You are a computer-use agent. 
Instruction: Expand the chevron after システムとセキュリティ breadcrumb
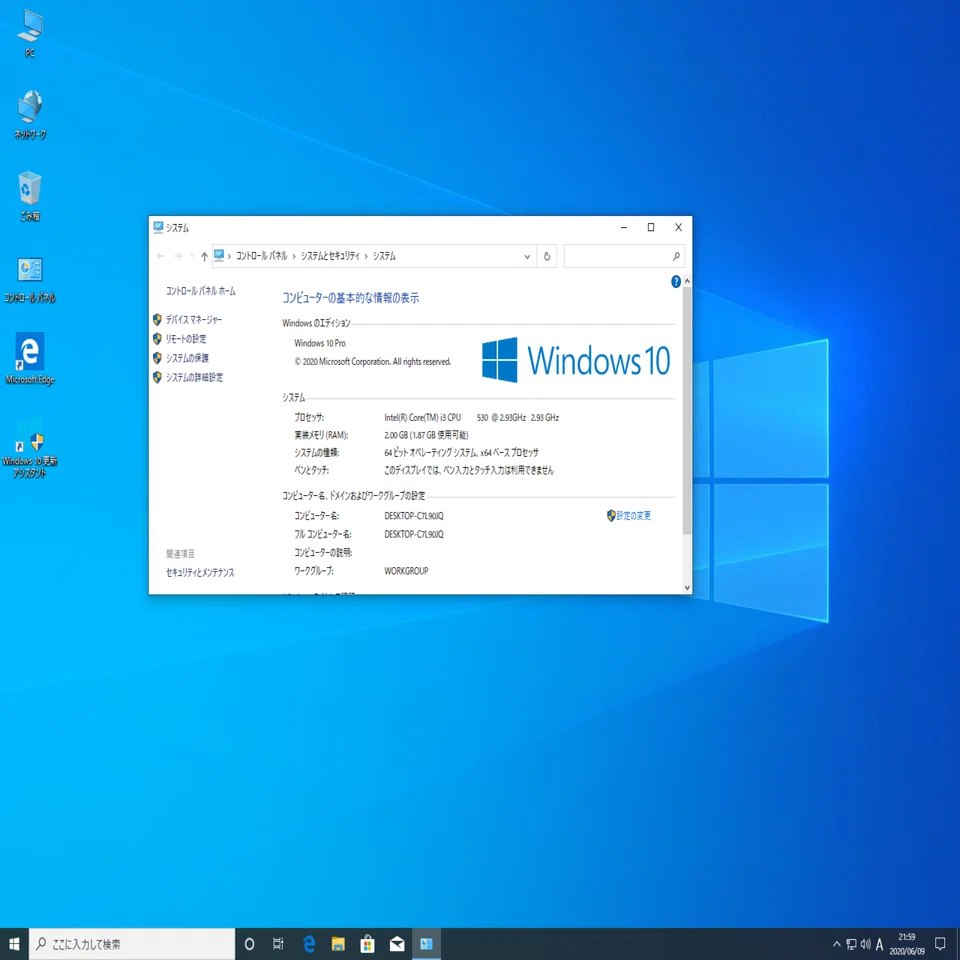coord(366,257)
